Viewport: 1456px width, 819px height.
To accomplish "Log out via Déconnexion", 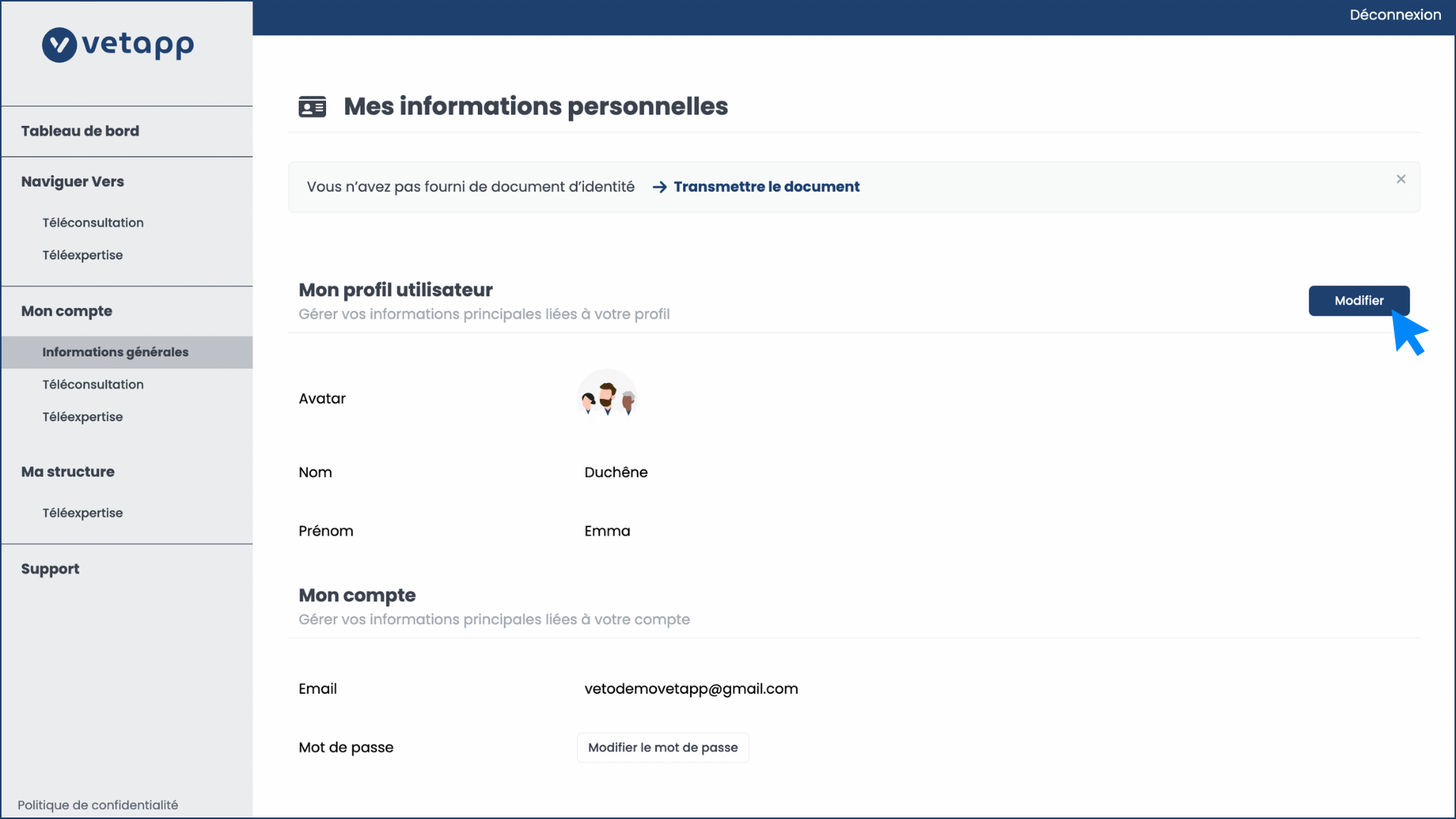I will coord(1395,15).
